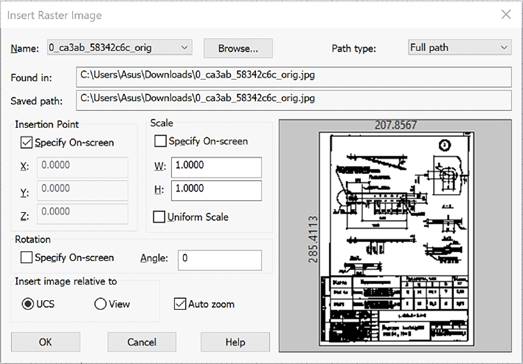The width and height of the screenshot is (523, 364).
Task: Click the insertion X coordinate field
Action: click(x=82, y=167)
